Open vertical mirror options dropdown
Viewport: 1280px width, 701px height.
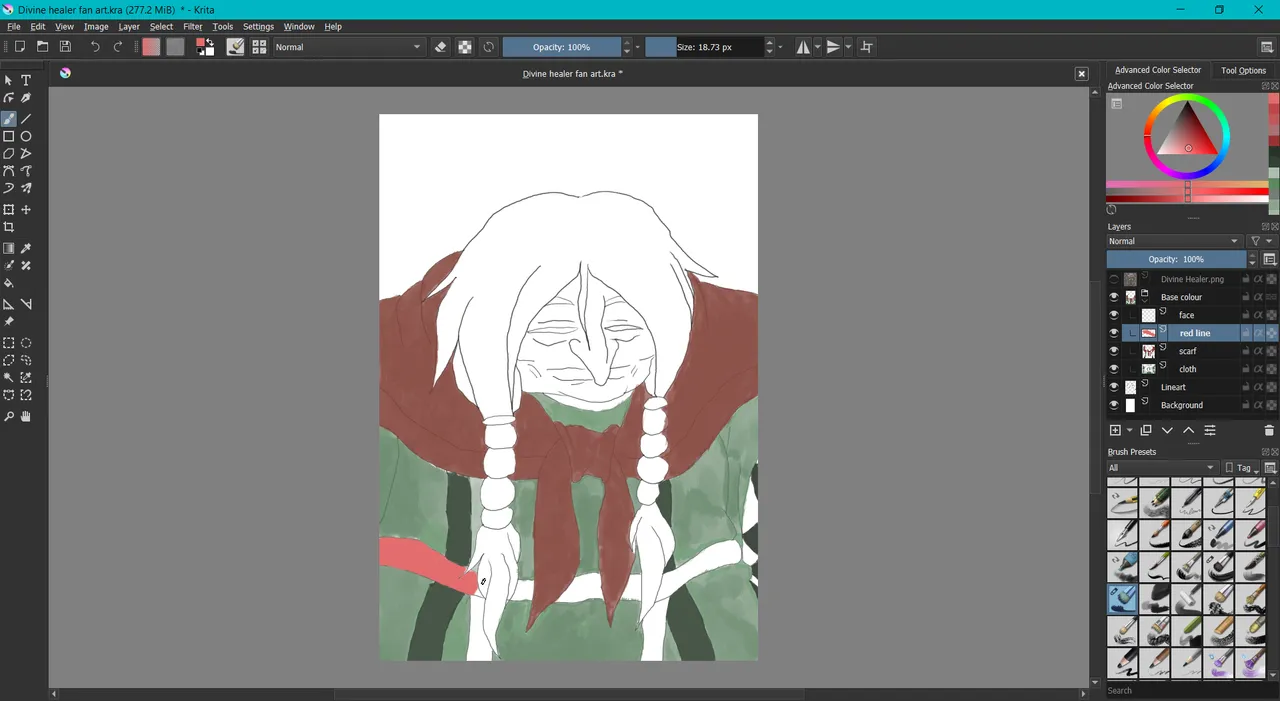848,47
